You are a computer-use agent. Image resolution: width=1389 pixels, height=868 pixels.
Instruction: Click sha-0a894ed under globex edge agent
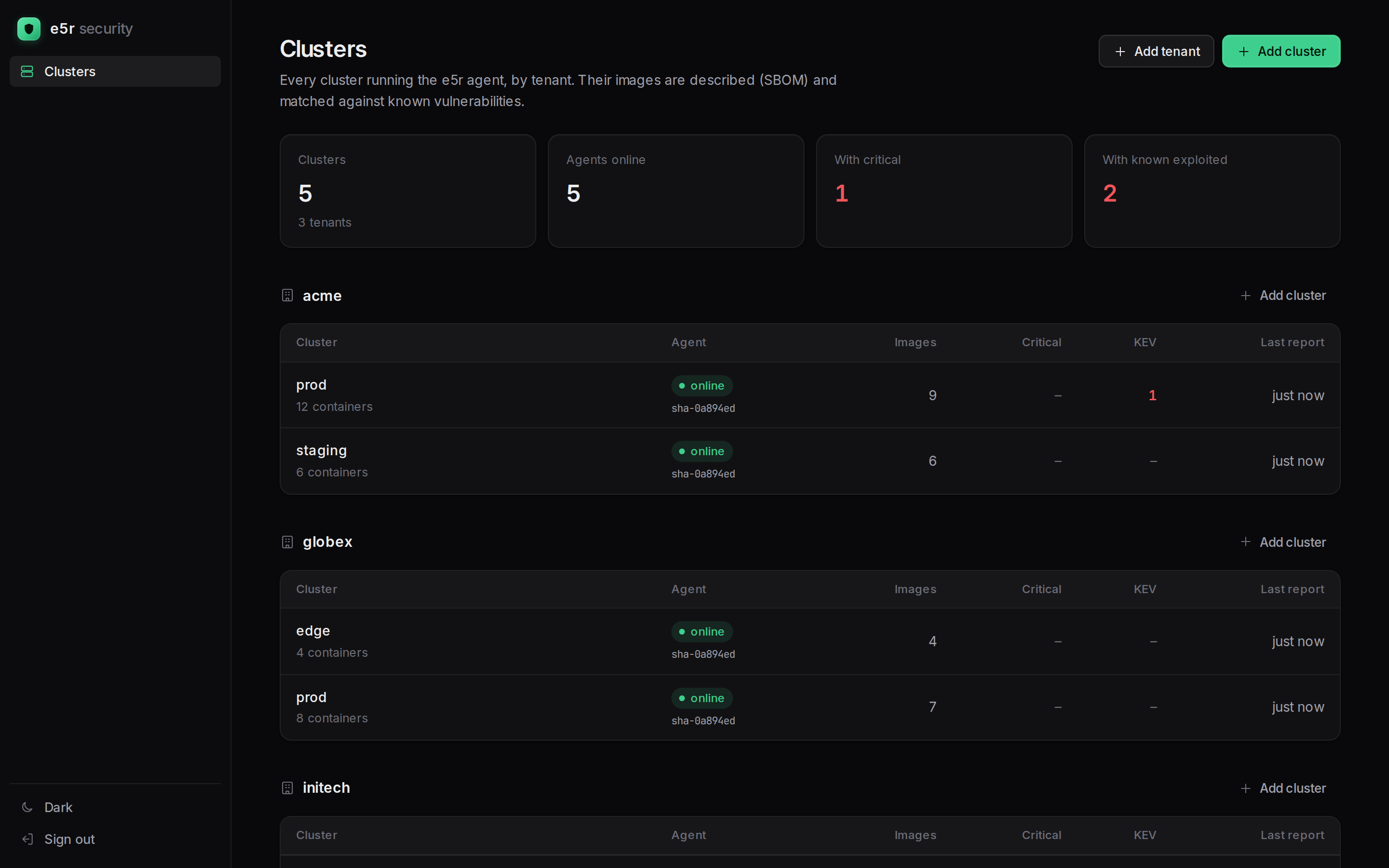[x=703, y=654]
